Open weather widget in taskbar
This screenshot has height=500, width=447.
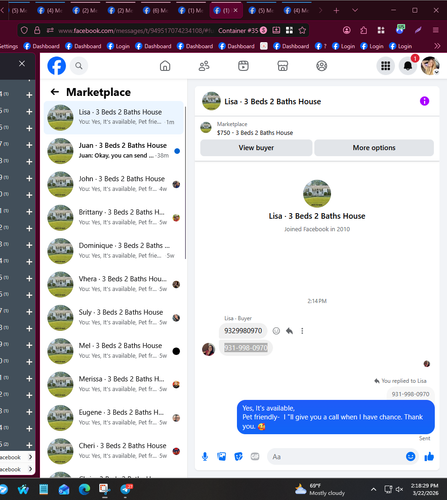point(320,489)
